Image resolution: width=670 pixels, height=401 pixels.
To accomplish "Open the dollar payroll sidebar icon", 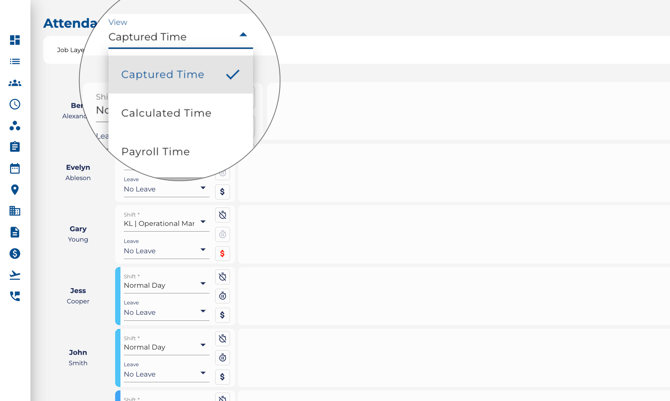I will [15, 254].
